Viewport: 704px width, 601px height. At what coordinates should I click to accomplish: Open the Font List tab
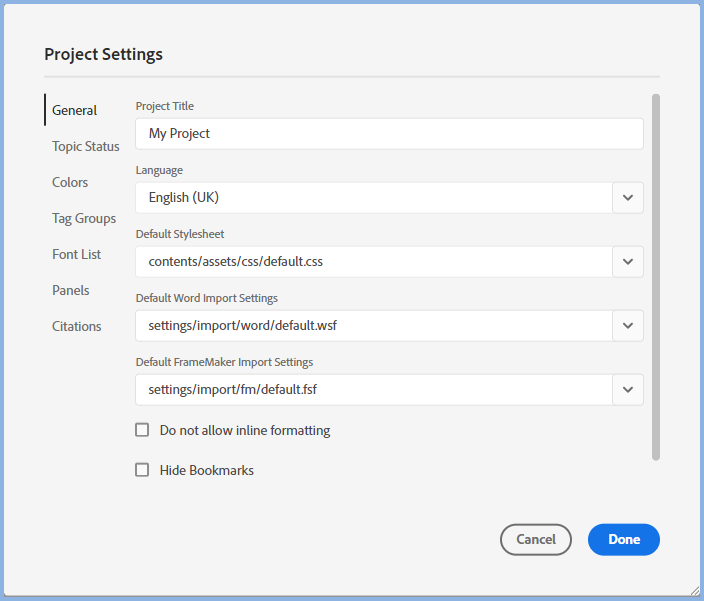[x=76, y=254]
